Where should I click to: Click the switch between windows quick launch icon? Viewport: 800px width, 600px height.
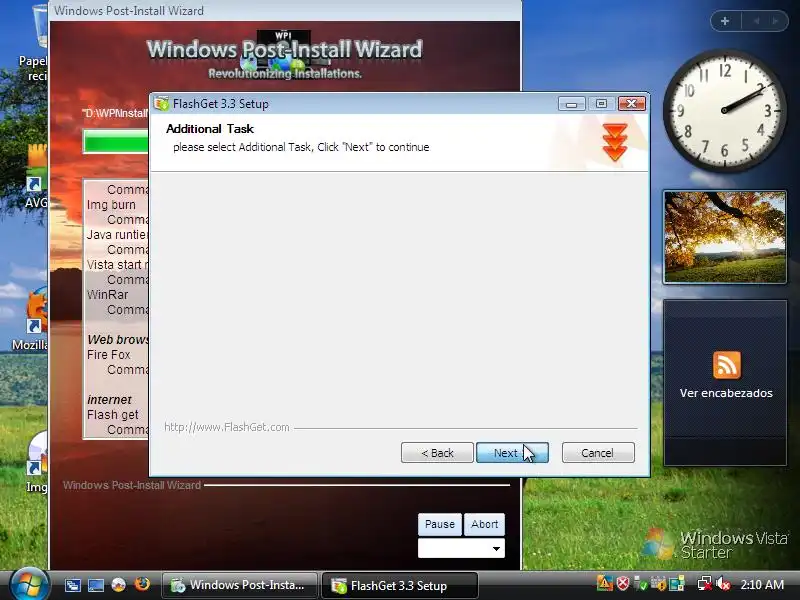[72, 585]
